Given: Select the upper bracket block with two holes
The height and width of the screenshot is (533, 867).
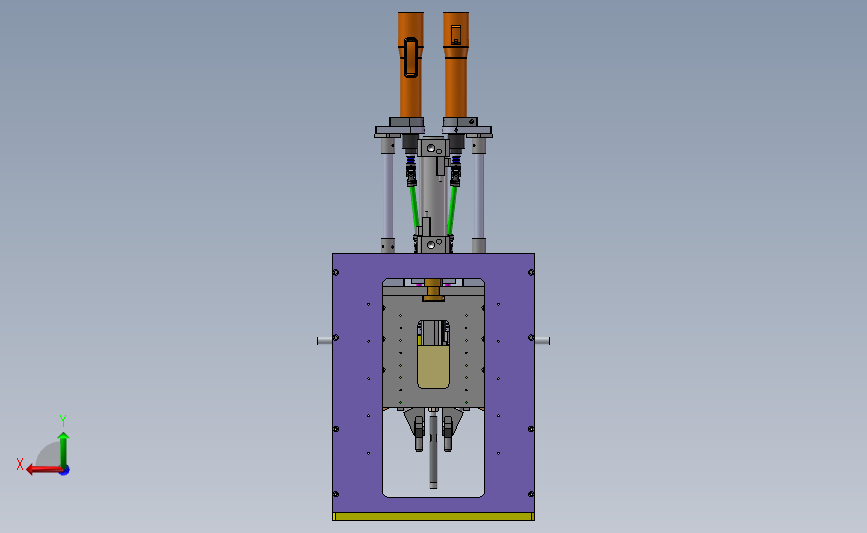Looking at the screenshot, I should point(433,148).
